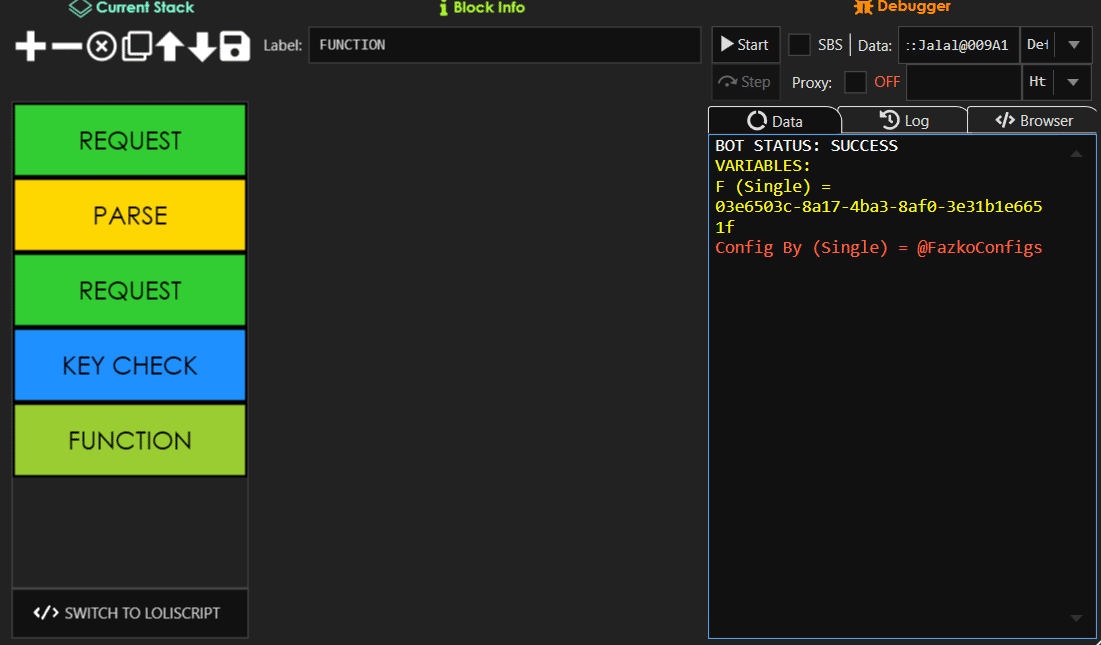This screenshot has height=645, width=1101.
Task: Save the config using the disk icon
Action: click(x=232, y=46)
